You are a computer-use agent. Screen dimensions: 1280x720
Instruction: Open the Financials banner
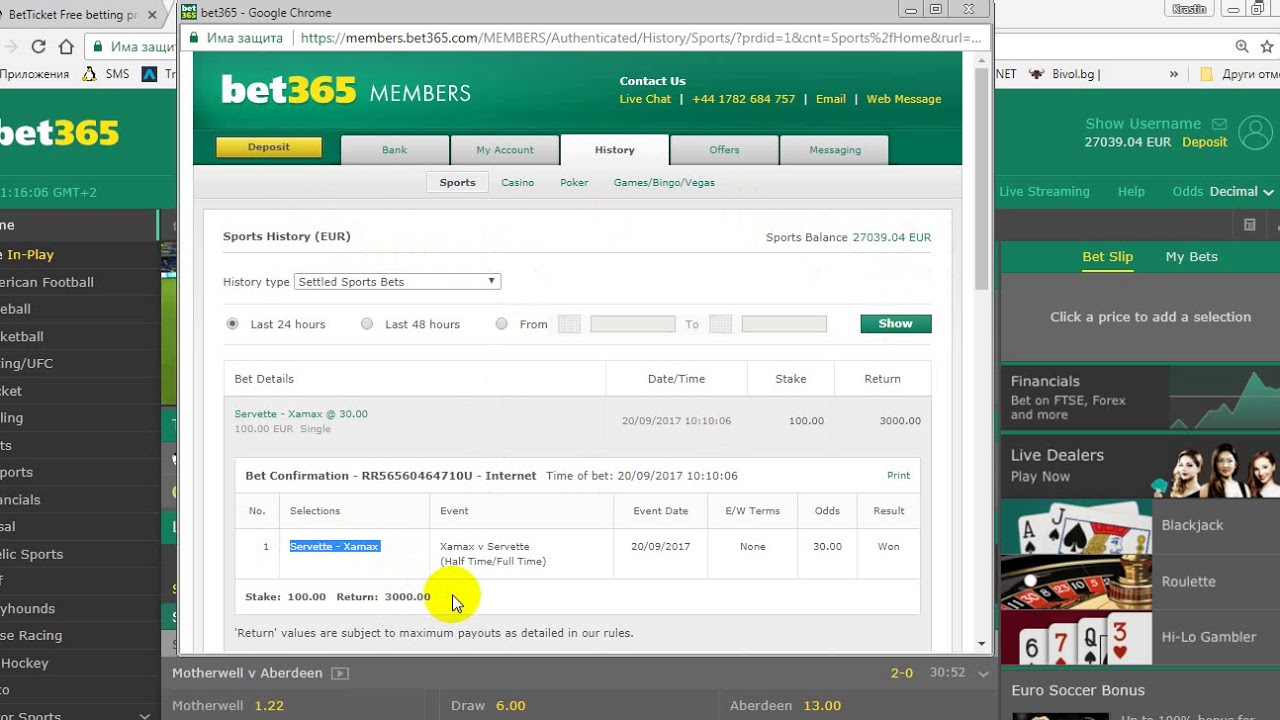pyautogui.click(x=1140, y=397)
